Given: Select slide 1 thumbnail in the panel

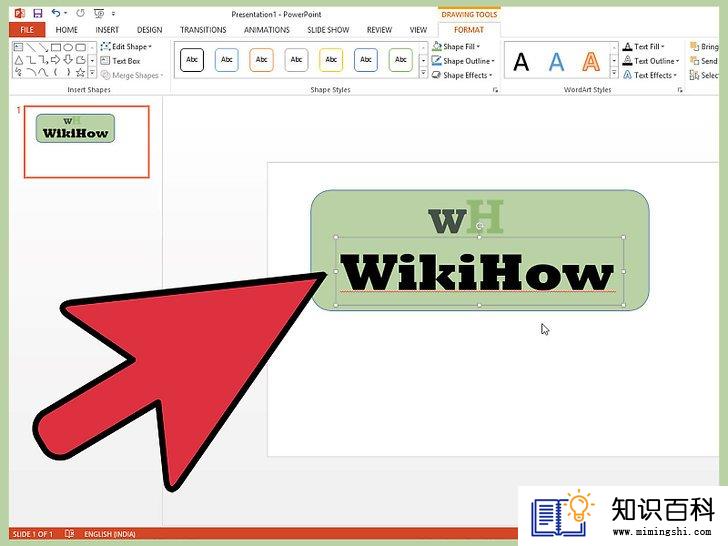Looking at the screenshot, I should [87, 142].
